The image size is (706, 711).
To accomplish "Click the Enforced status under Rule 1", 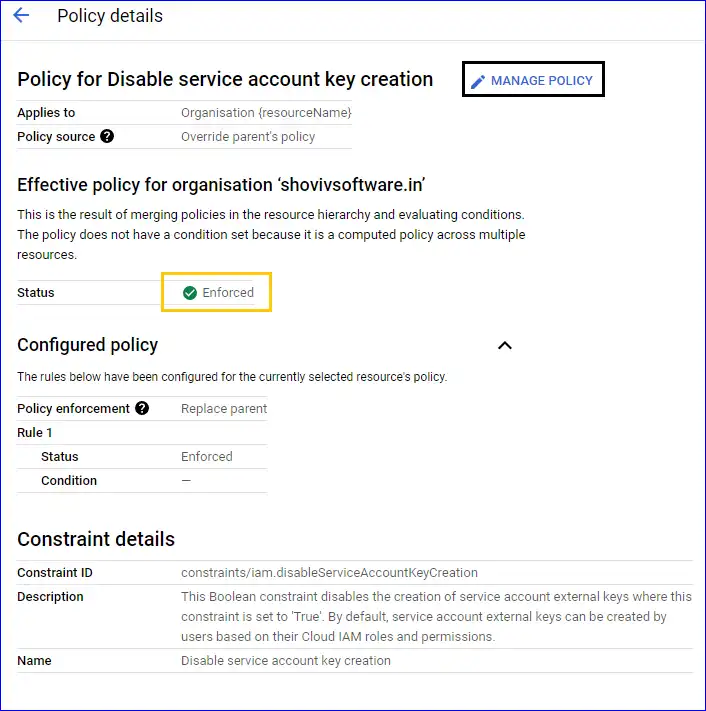I will pyautogui.click(x=207, y=457).
